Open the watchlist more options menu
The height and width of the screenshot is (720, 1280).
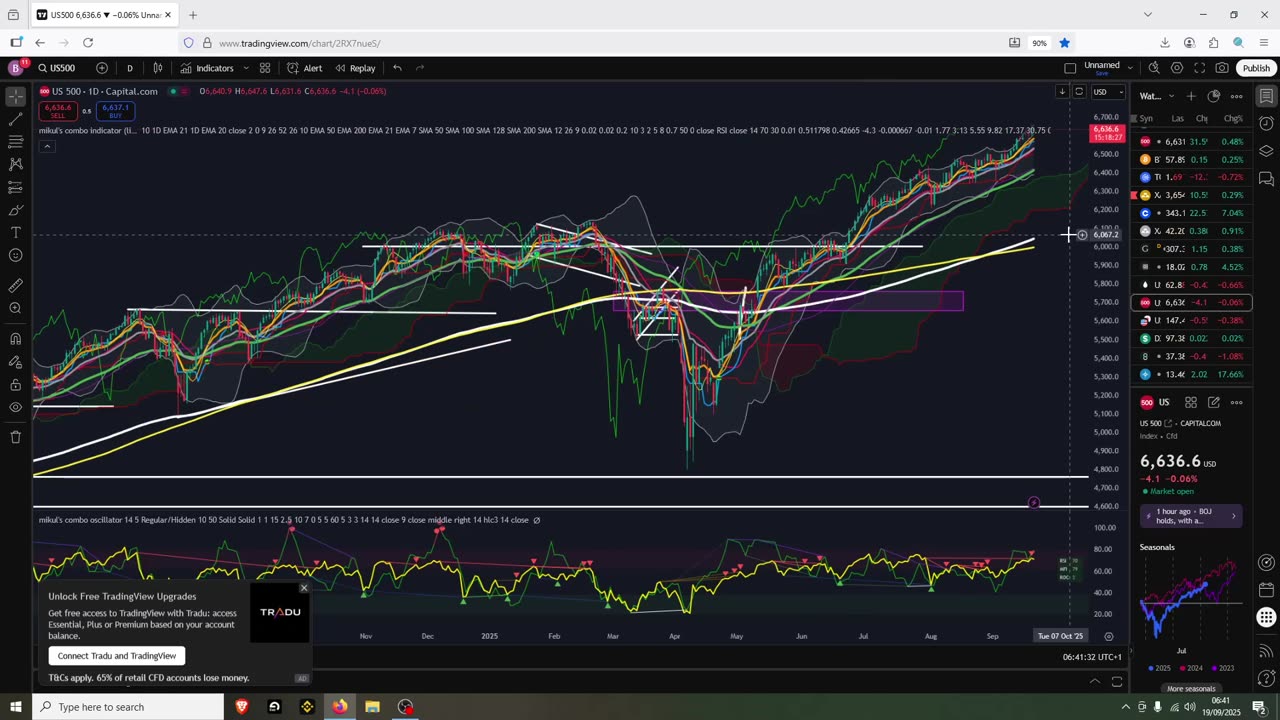tap(1237, 96)
